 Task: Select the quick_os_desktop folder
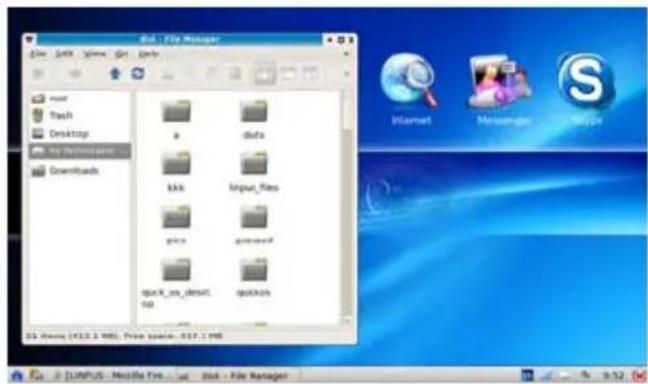[x=176, y=282]
